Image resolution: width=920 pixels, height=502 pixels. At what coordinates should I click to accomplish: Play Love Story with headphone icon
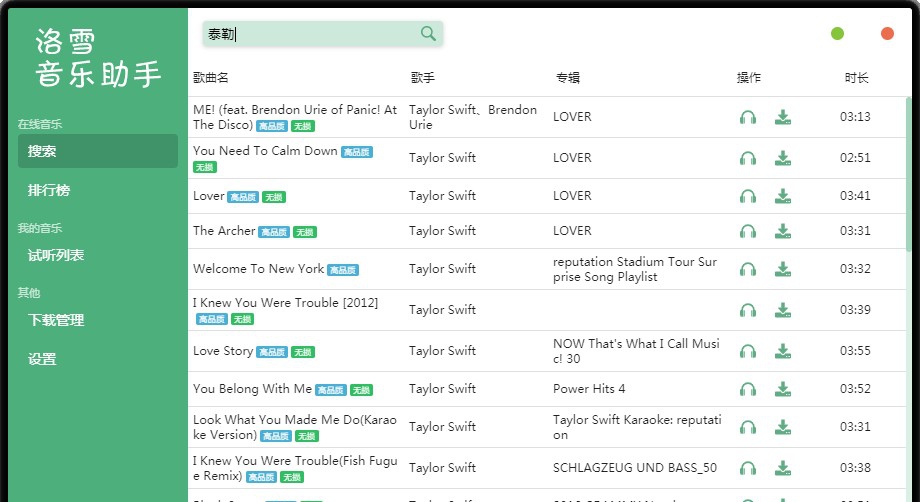748,351
